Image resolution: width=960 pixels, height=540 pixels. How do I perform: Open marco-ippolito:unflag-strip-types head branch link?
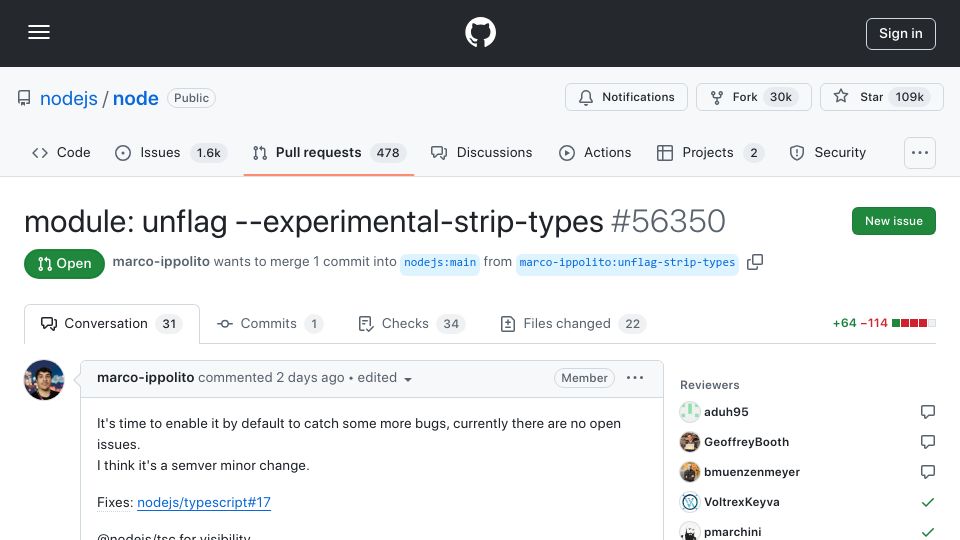click(627, 263)
